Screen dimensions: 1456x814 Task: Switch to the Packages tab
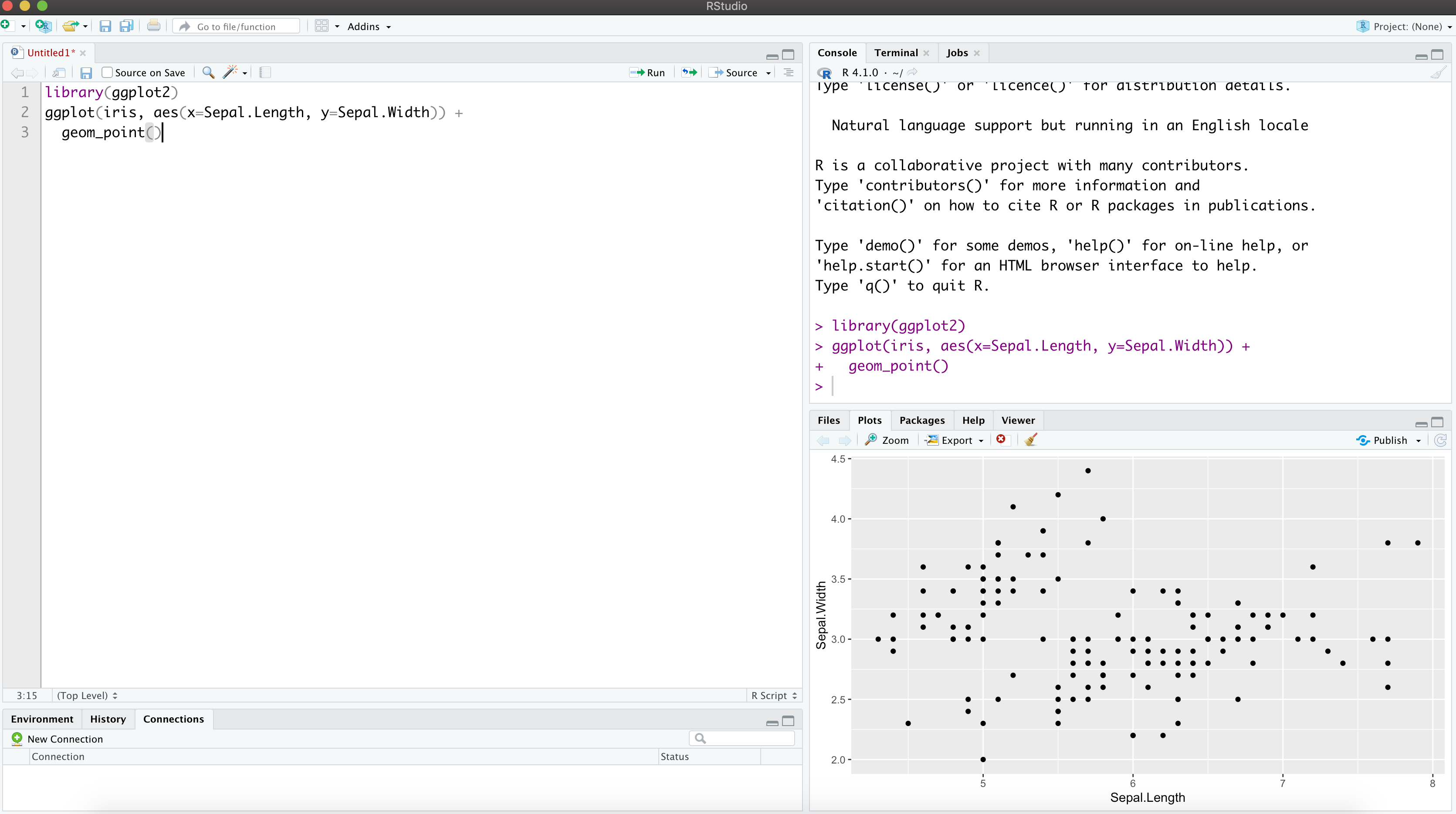point(921,420)
